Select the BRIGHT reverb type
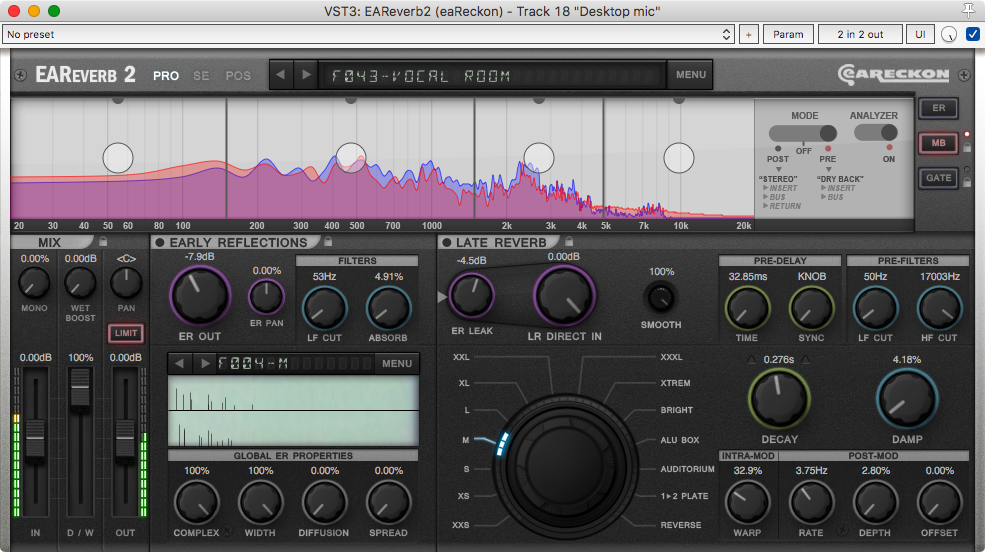 coord(677,410)
